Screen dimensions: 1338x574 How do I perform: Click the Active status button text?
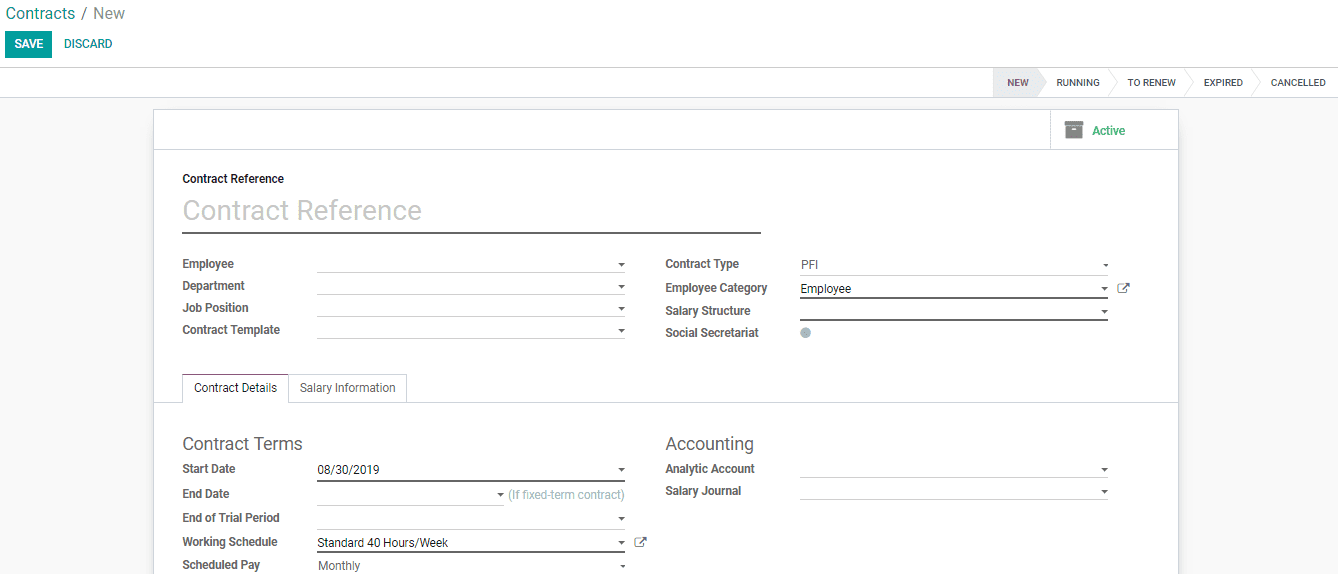point(1108,131)
